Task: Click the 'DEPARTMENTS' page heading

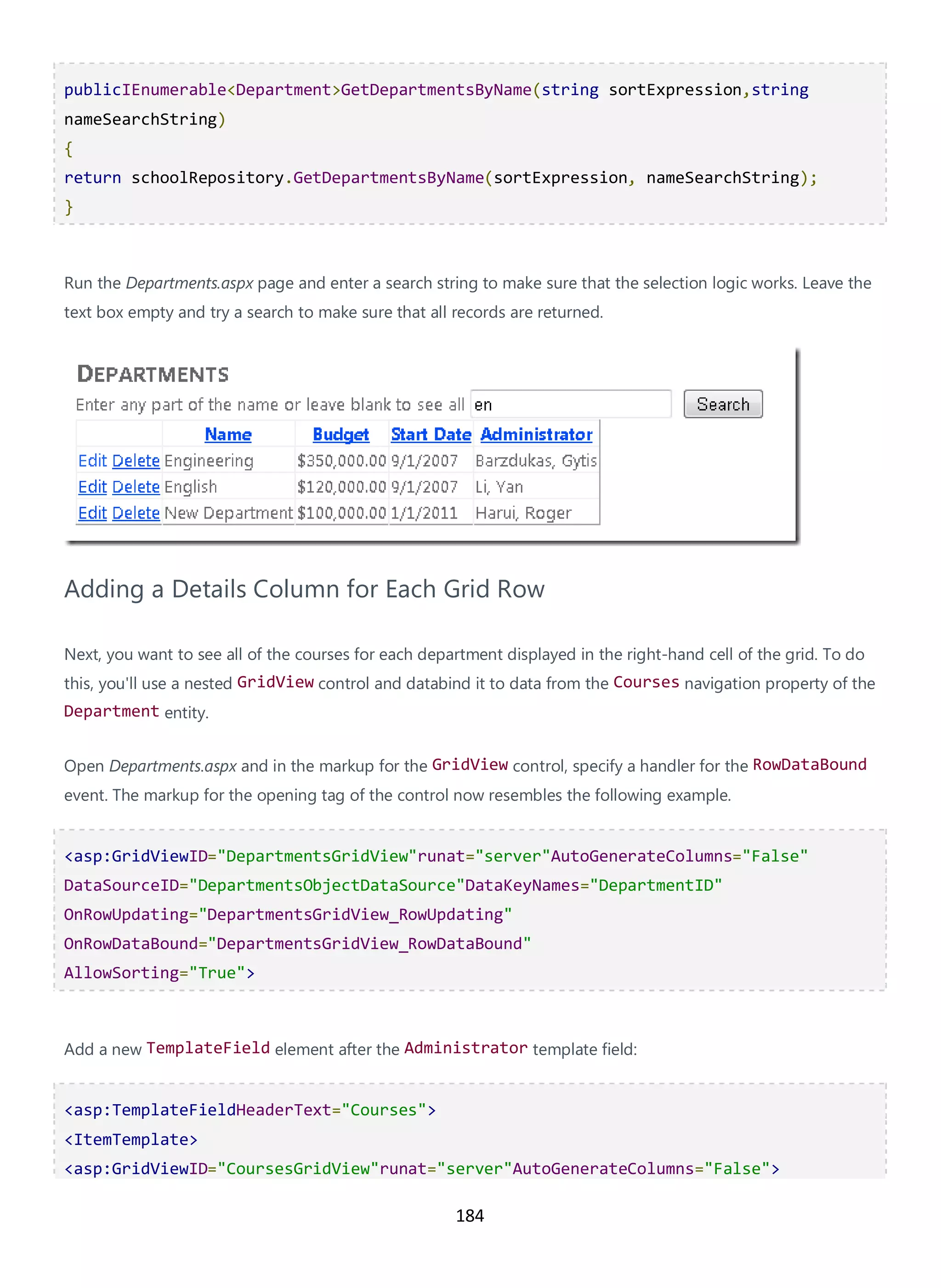Action: tap(153, 374)
